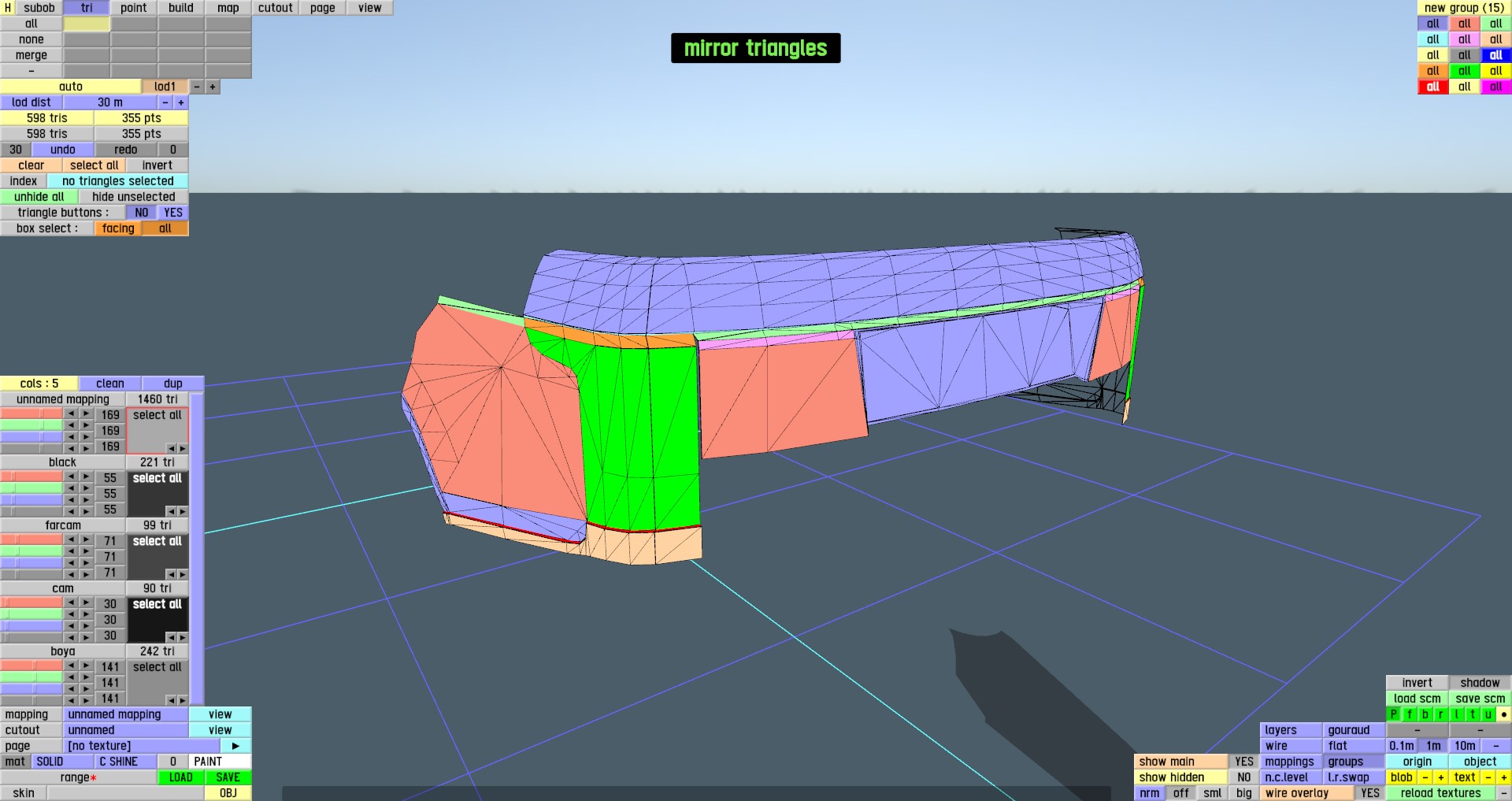Screen dimensions: 1512x801
Task: Open the page '[no texture]' selector
Action: (x=142, y=746)
